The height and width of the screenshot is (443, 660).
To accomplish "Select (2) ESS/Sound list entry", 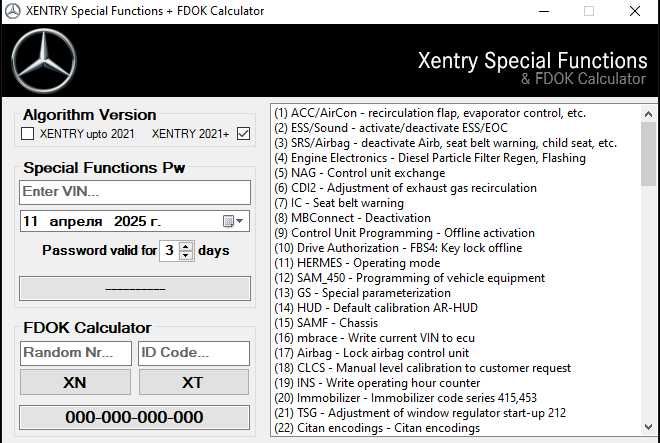I will tap(391, 128).
